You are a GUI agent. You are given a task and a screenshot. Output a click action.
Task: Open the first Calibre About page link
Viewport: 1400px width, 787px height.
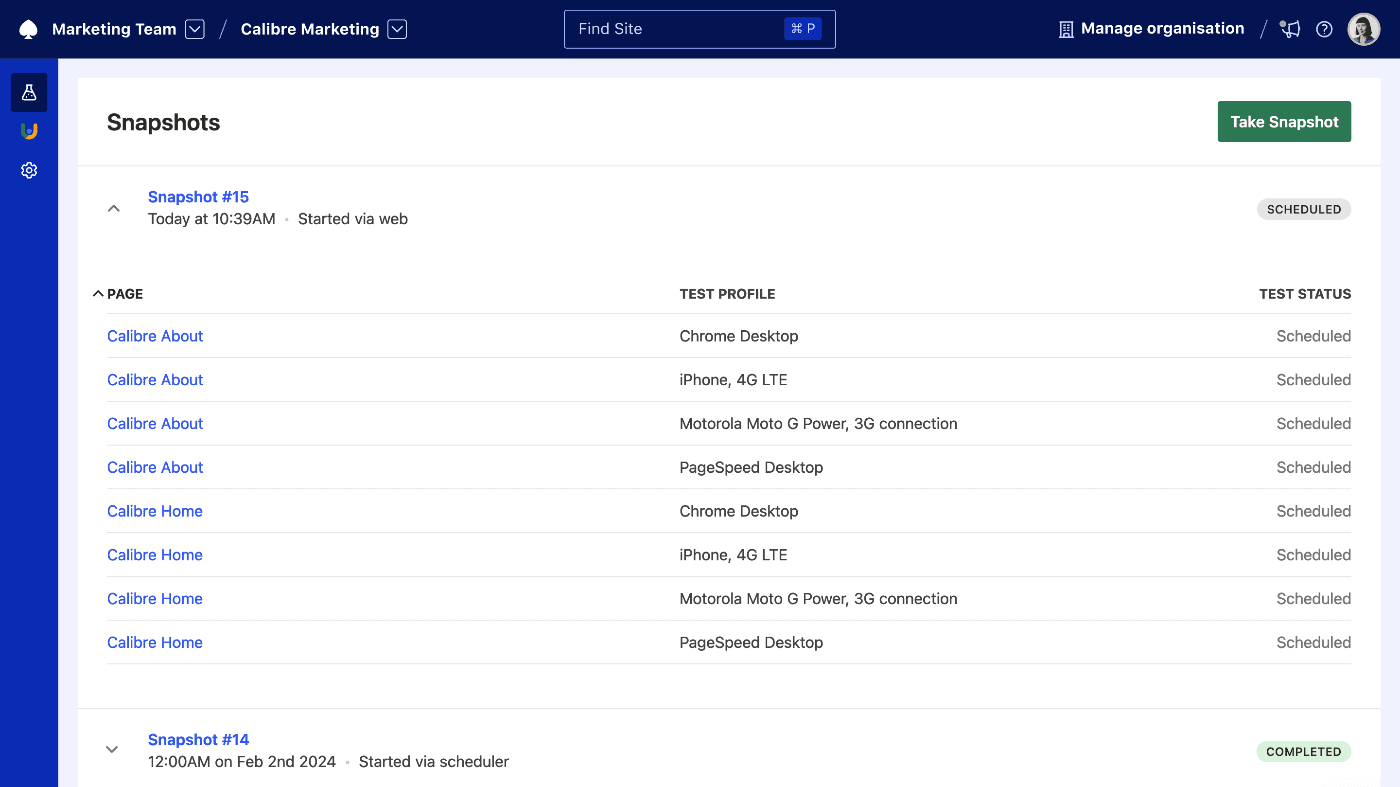point(155,336)
